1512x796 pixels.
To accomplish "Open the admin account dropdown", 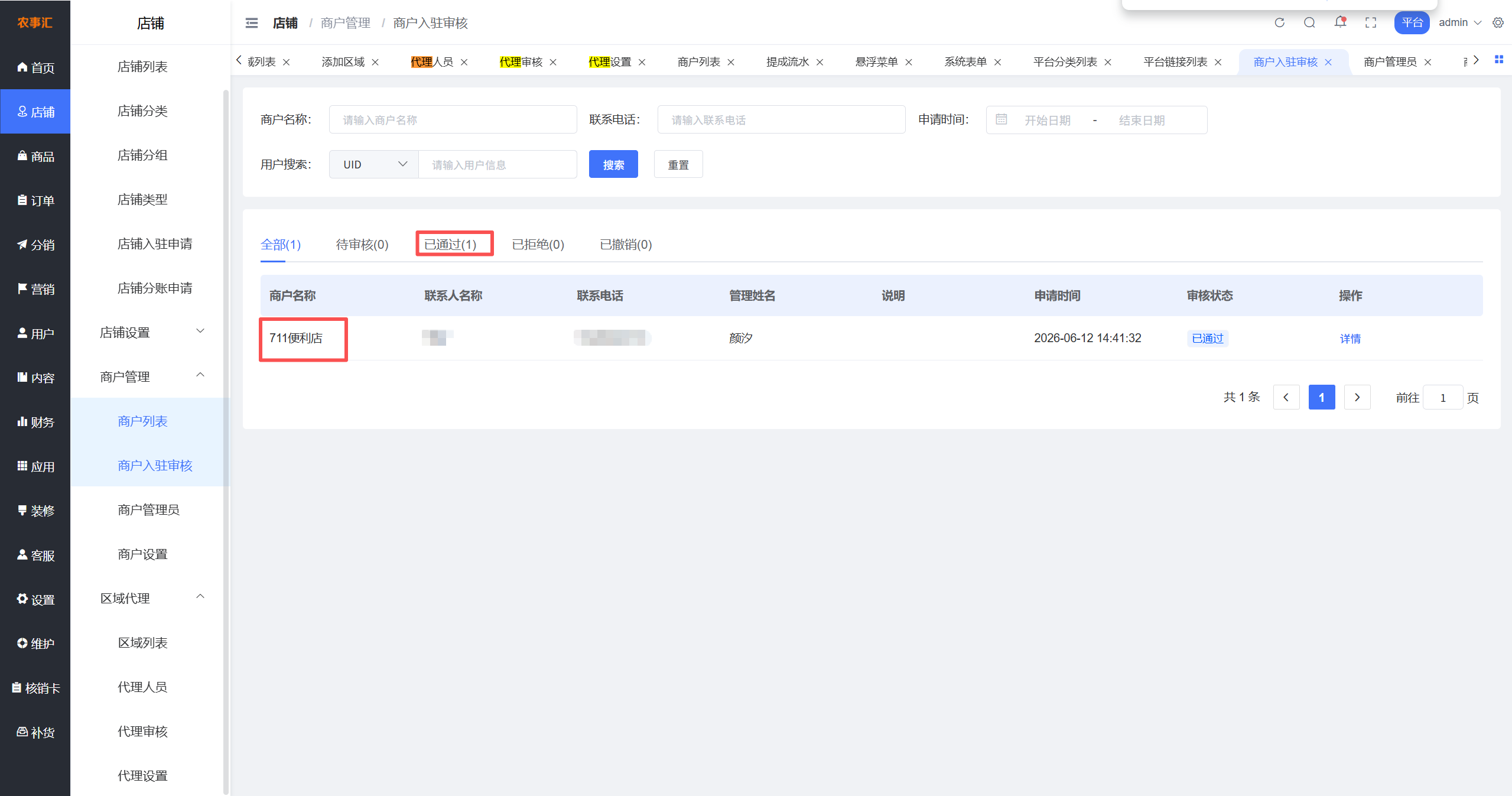I will [1459, 22].
